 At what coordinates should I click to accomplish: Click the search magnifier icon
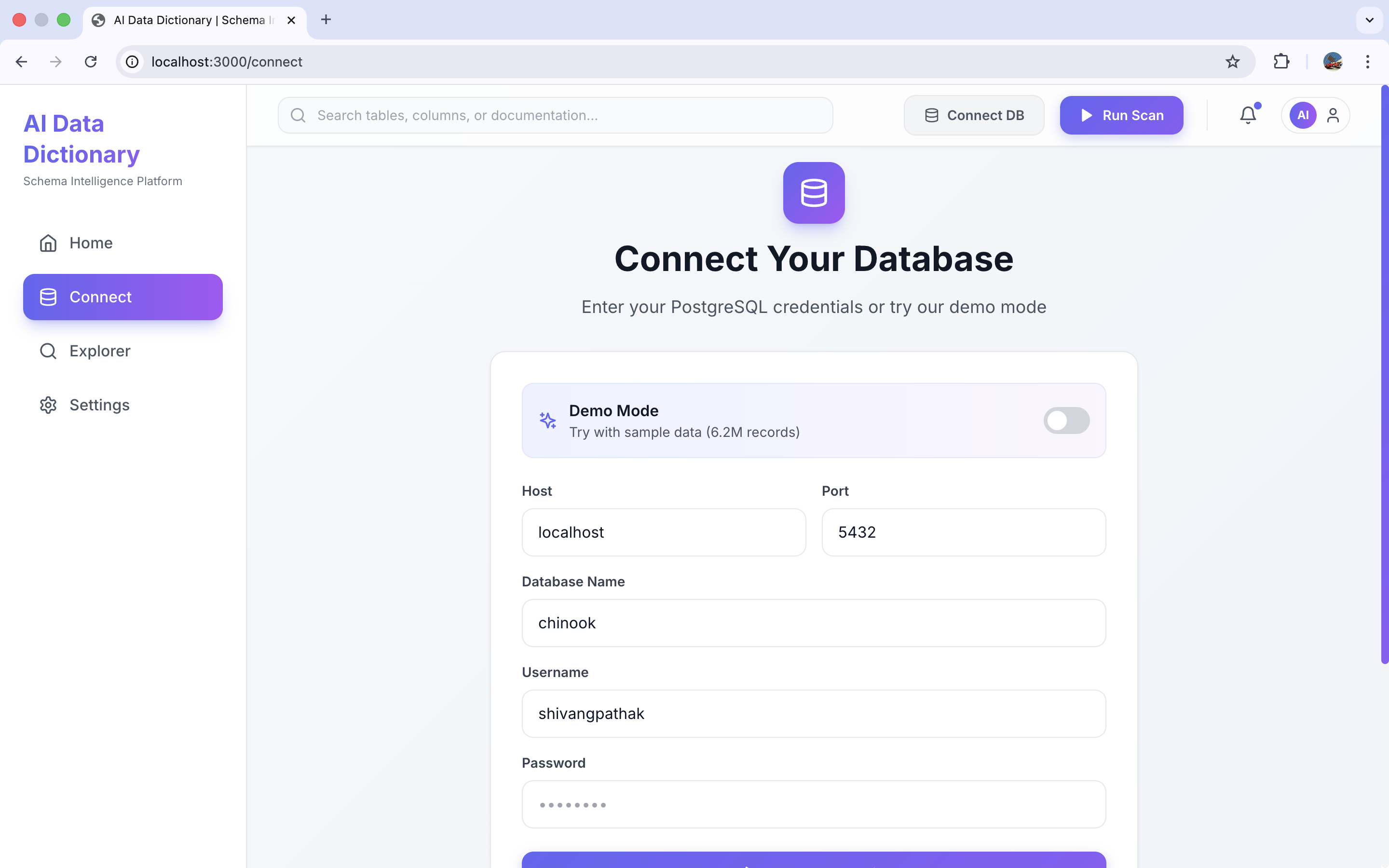coord(299,115)
